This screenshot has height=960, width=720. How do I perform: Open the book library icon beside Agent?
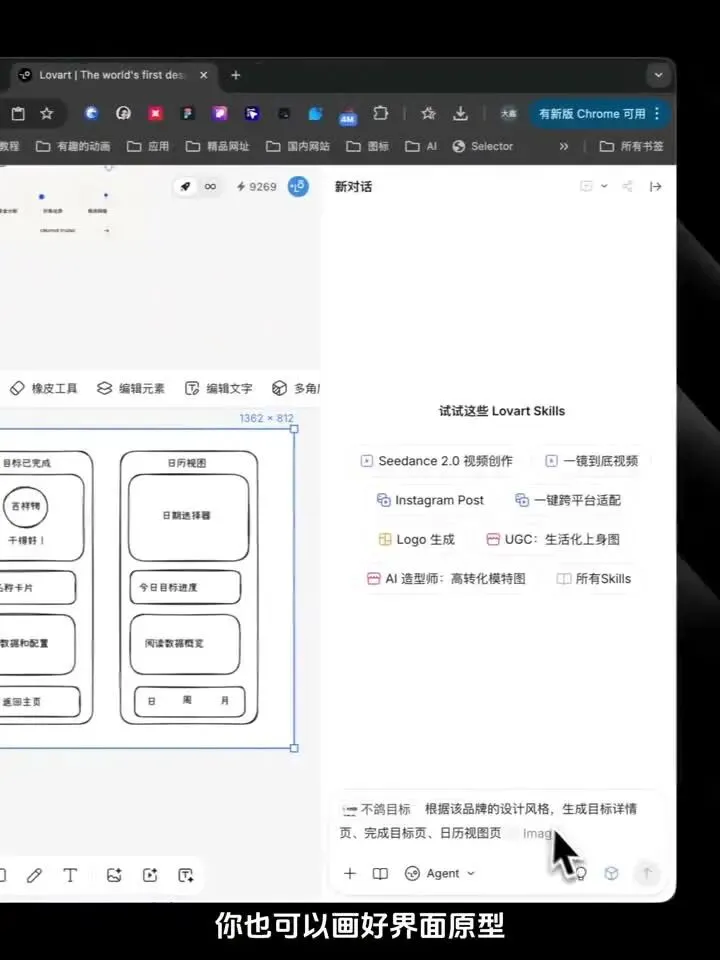click(x=380, y=874)
